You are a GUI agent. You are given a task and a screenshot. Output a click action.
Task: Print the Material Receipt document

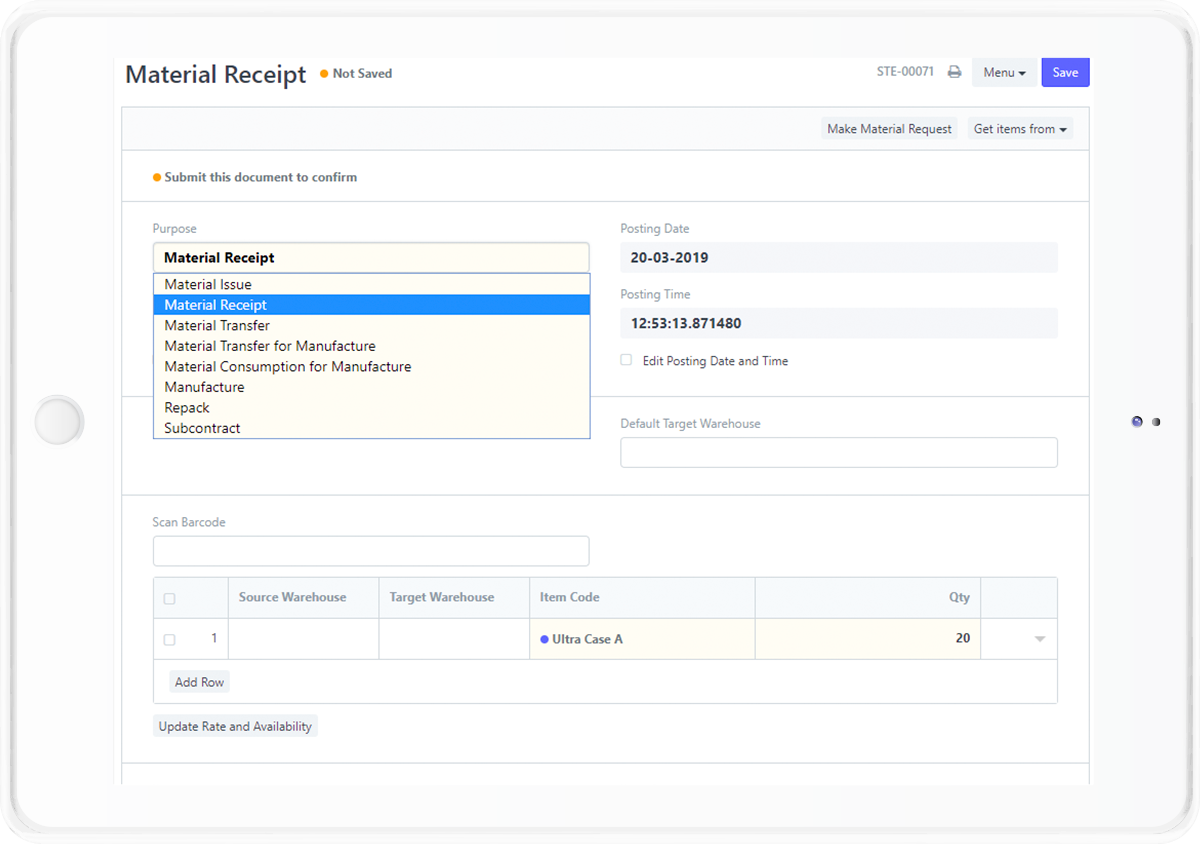click(x=954, y=71)
